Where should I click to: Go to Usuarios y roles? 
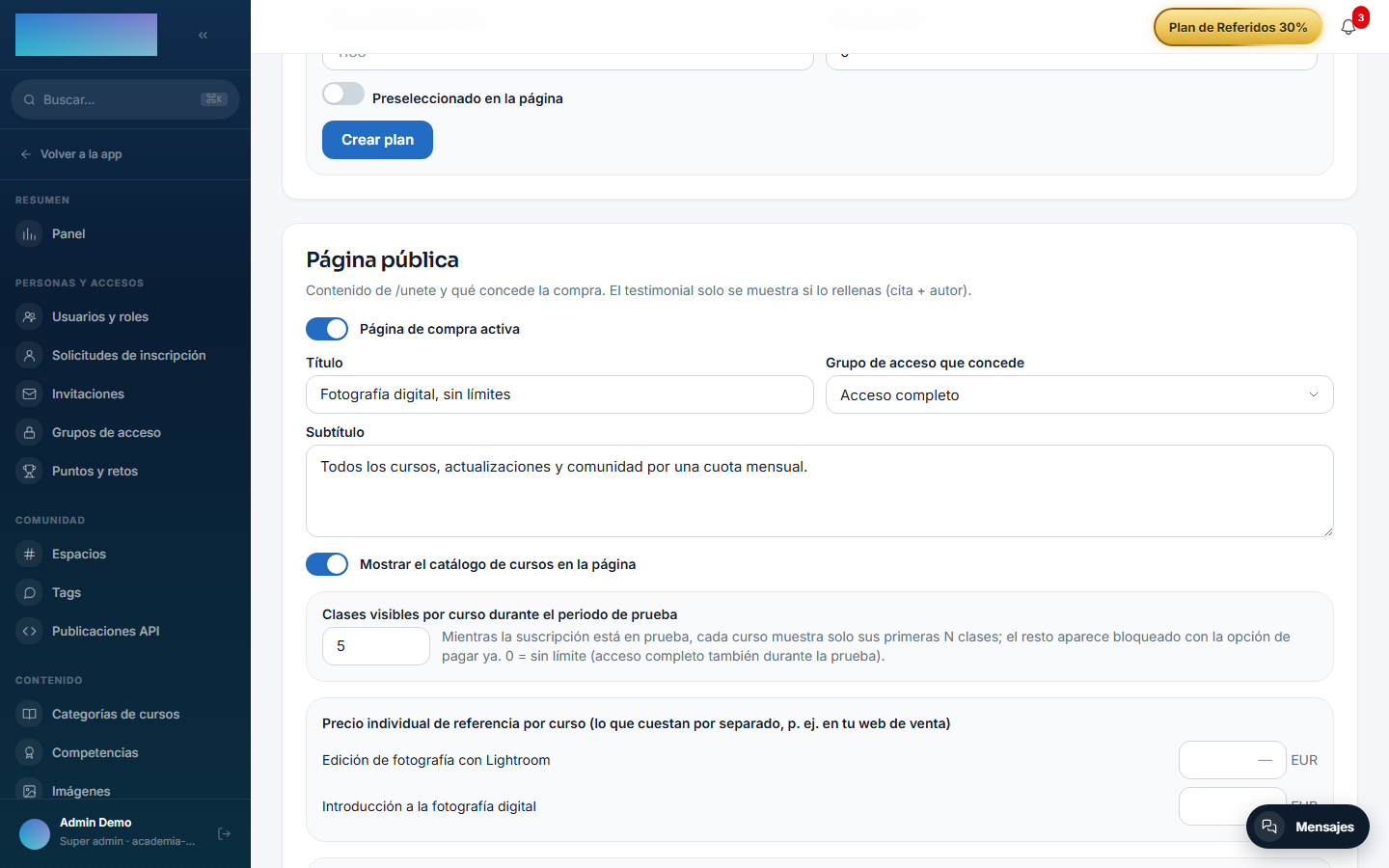click(125, 317)
